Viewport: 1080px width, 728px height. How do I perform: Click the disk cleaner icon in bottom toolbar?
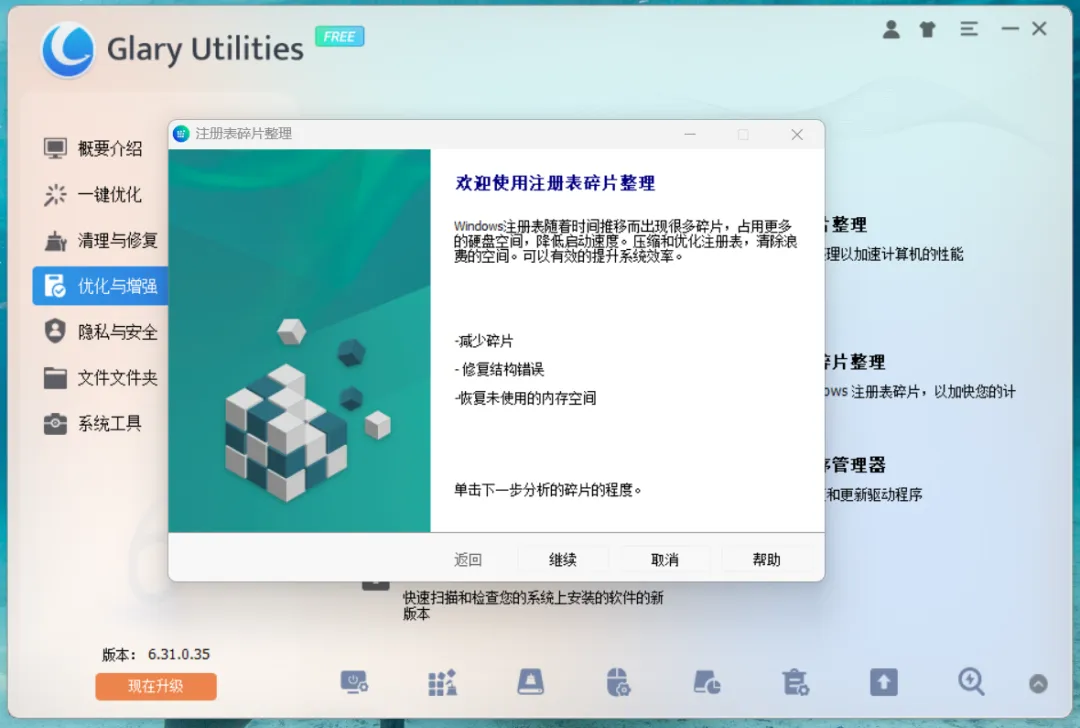click(530, 683)
